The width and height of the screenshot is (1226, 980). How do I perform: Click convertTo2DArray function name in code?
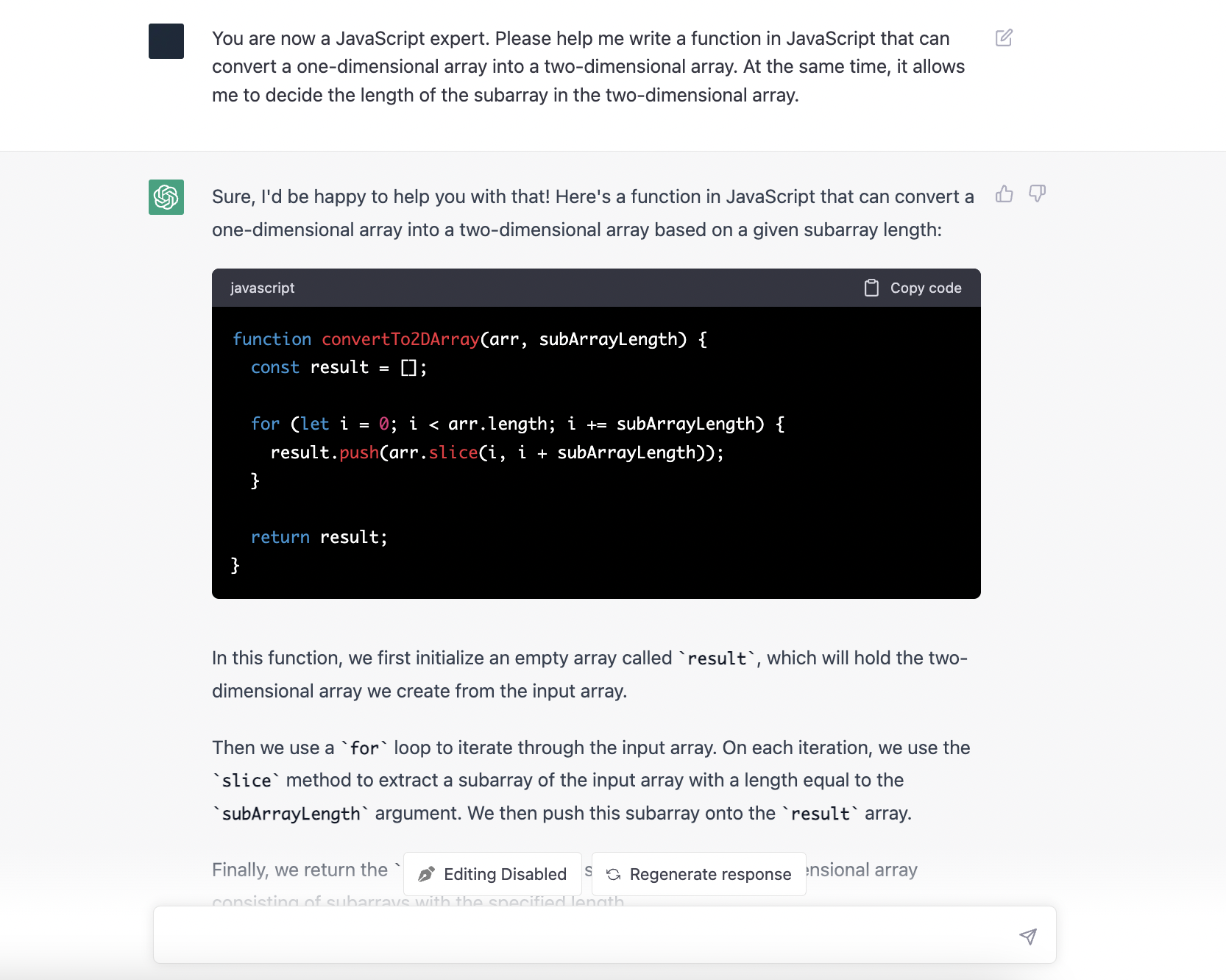tap(400, 339)
